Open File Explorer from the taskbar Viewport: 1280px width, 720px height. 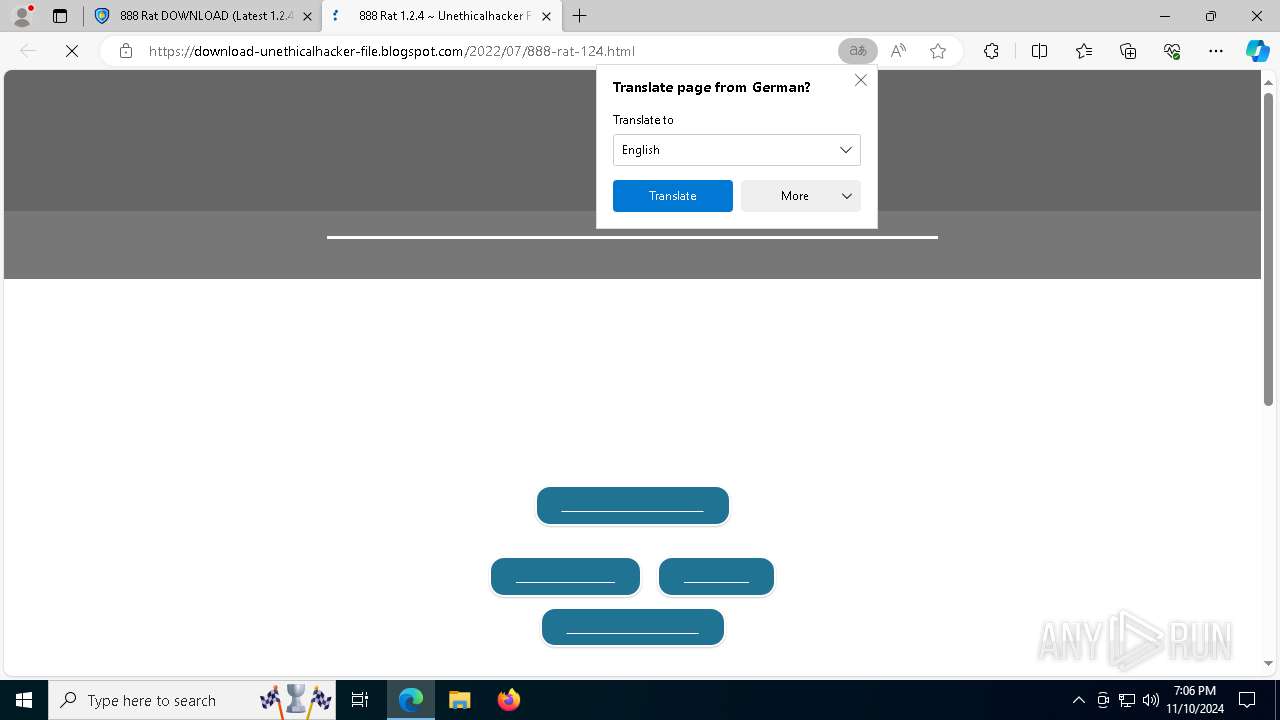pyautogui.click(x=459, y=700)
